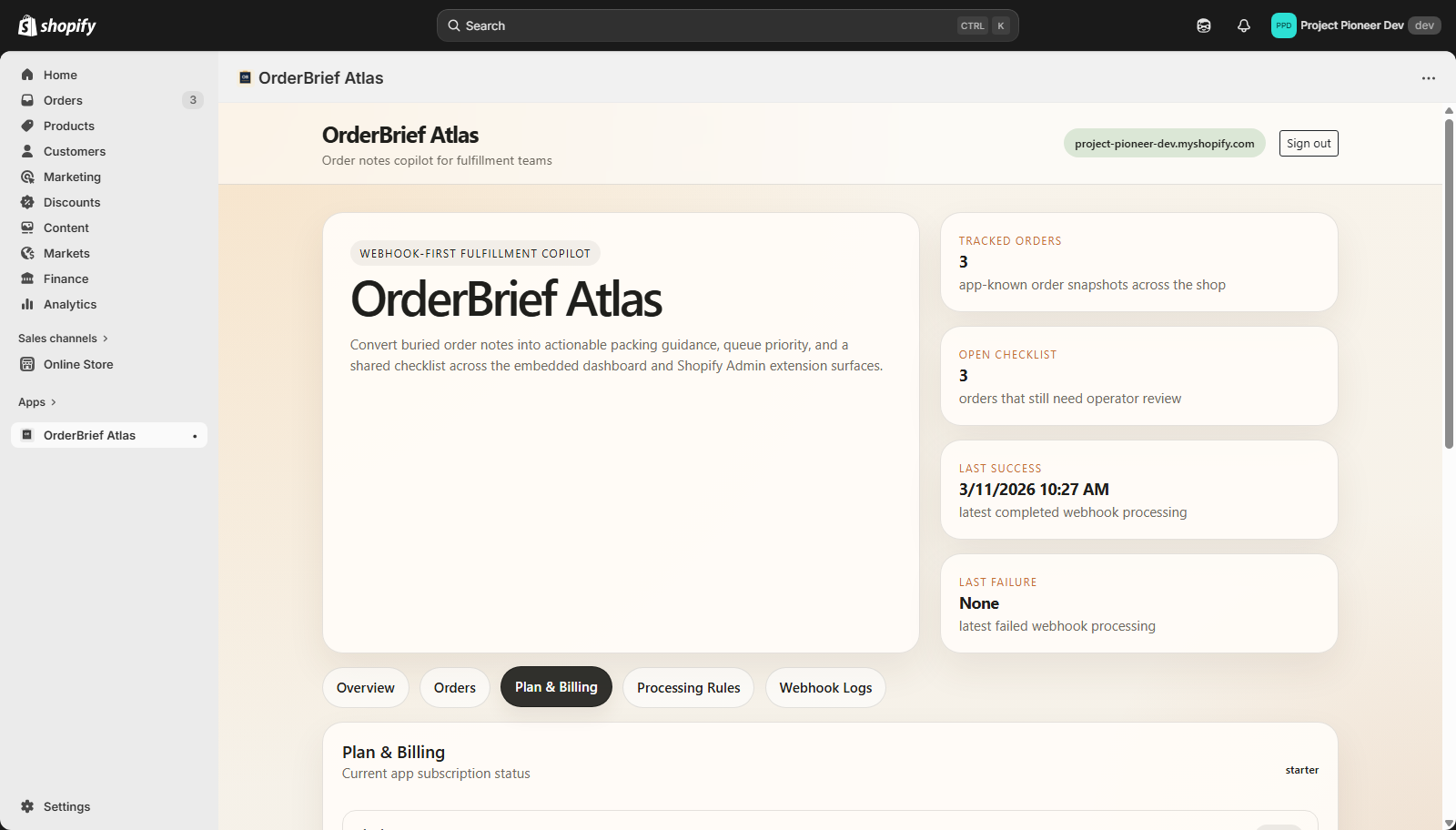Click the Last Failure None value

pyautogui.click(x=979, y=603)
